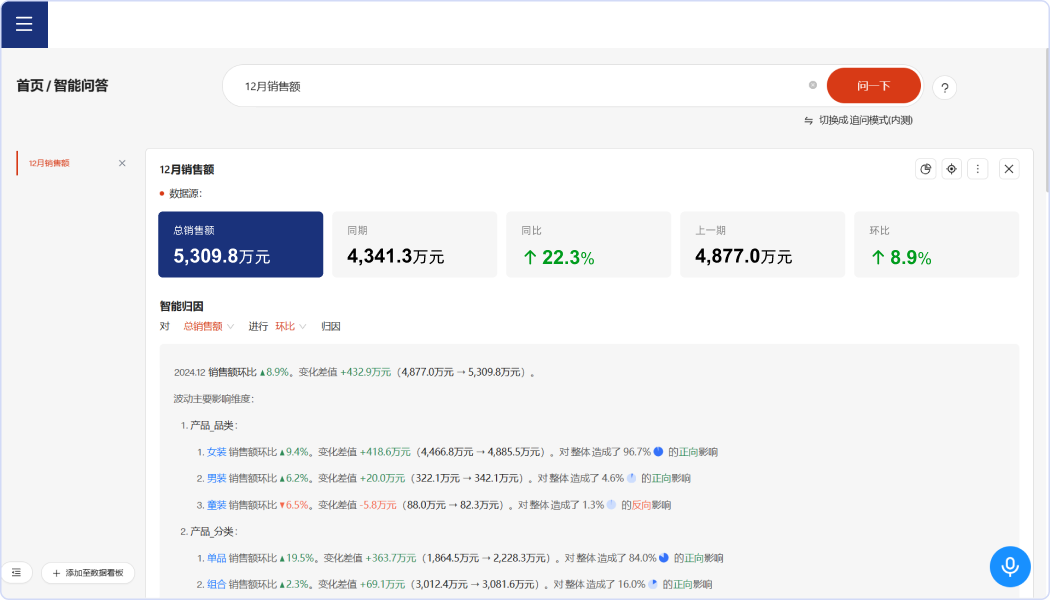Click the 单品 classification link

[216, 558]
